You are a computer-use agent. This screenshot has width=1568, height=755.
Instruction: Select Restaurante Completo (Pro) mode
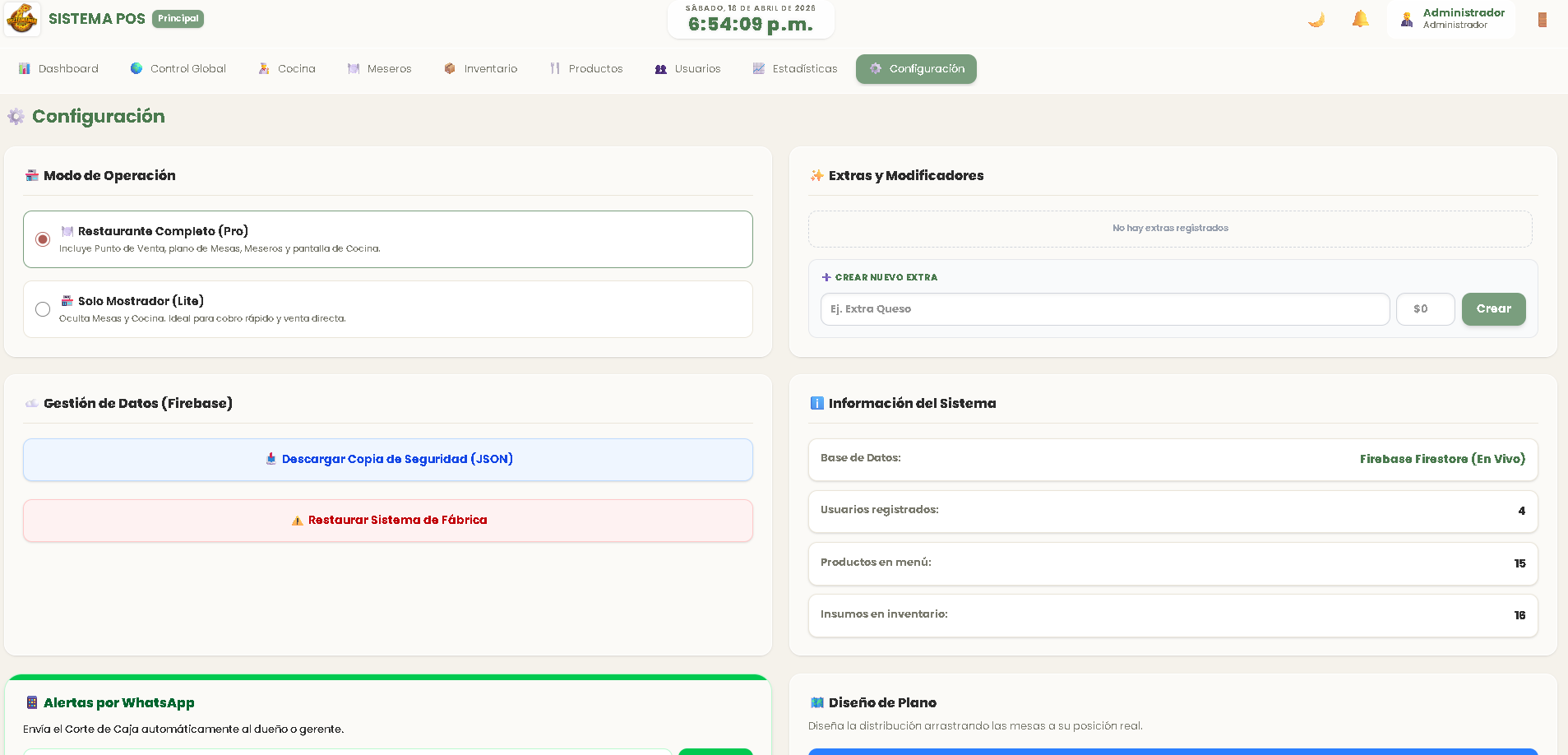(43, 239)
